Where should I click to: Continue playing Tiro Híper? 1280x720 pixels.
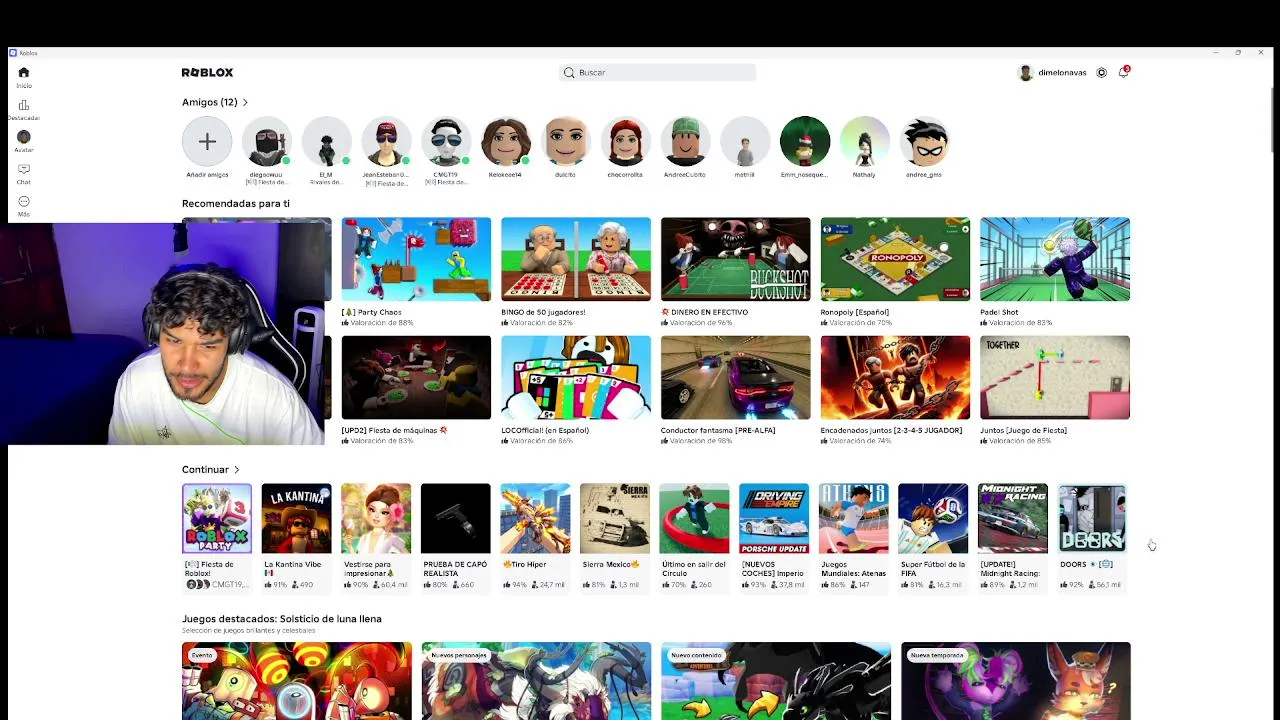pyautogui.click(x=535, y=518)
